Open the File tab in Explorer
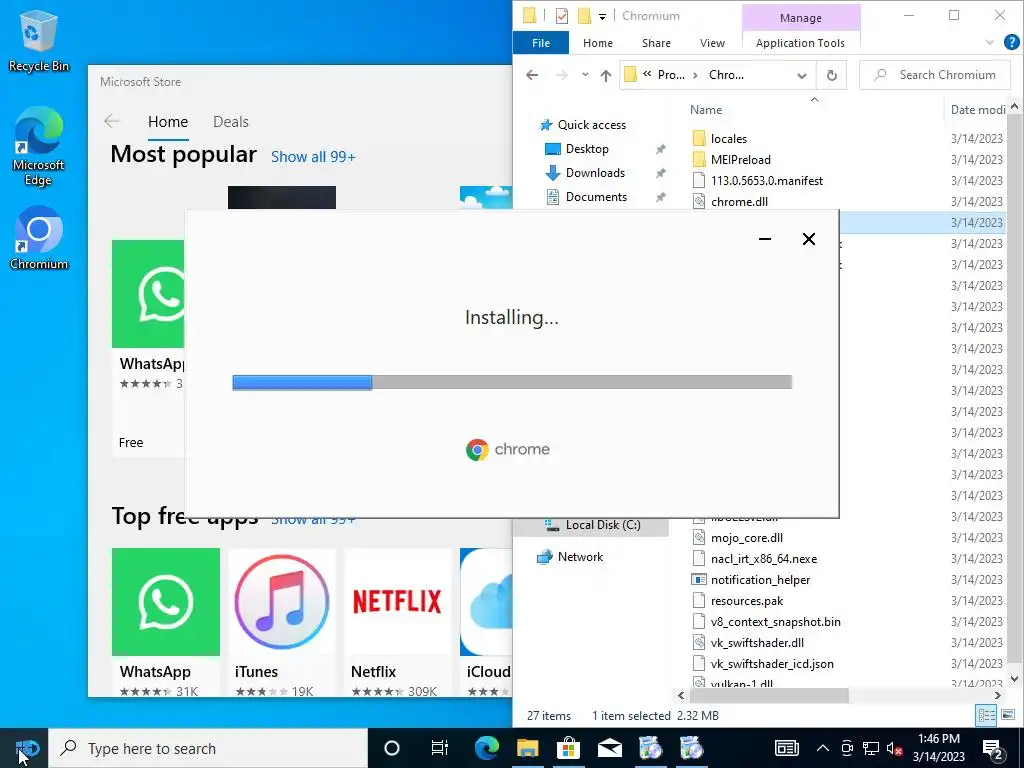This screenshot has height=768, width=1024. coord(541,43)
